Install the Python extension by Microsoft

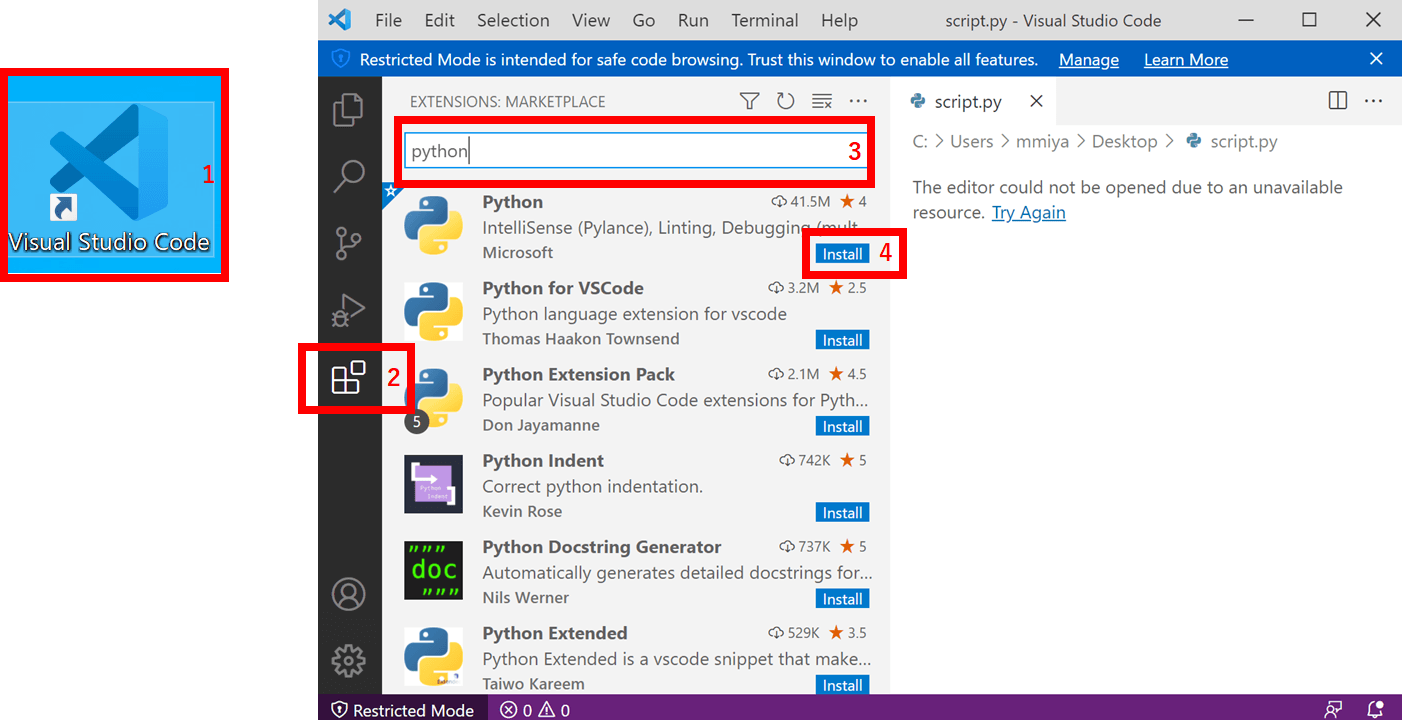tap(842, 254)
